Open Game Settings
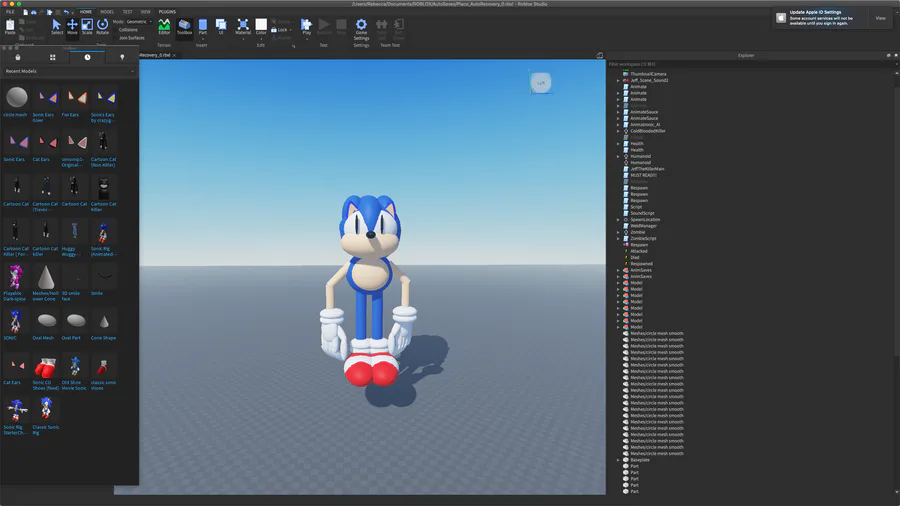This screenshot has width=900, height=506. click(x=361, y=29)
